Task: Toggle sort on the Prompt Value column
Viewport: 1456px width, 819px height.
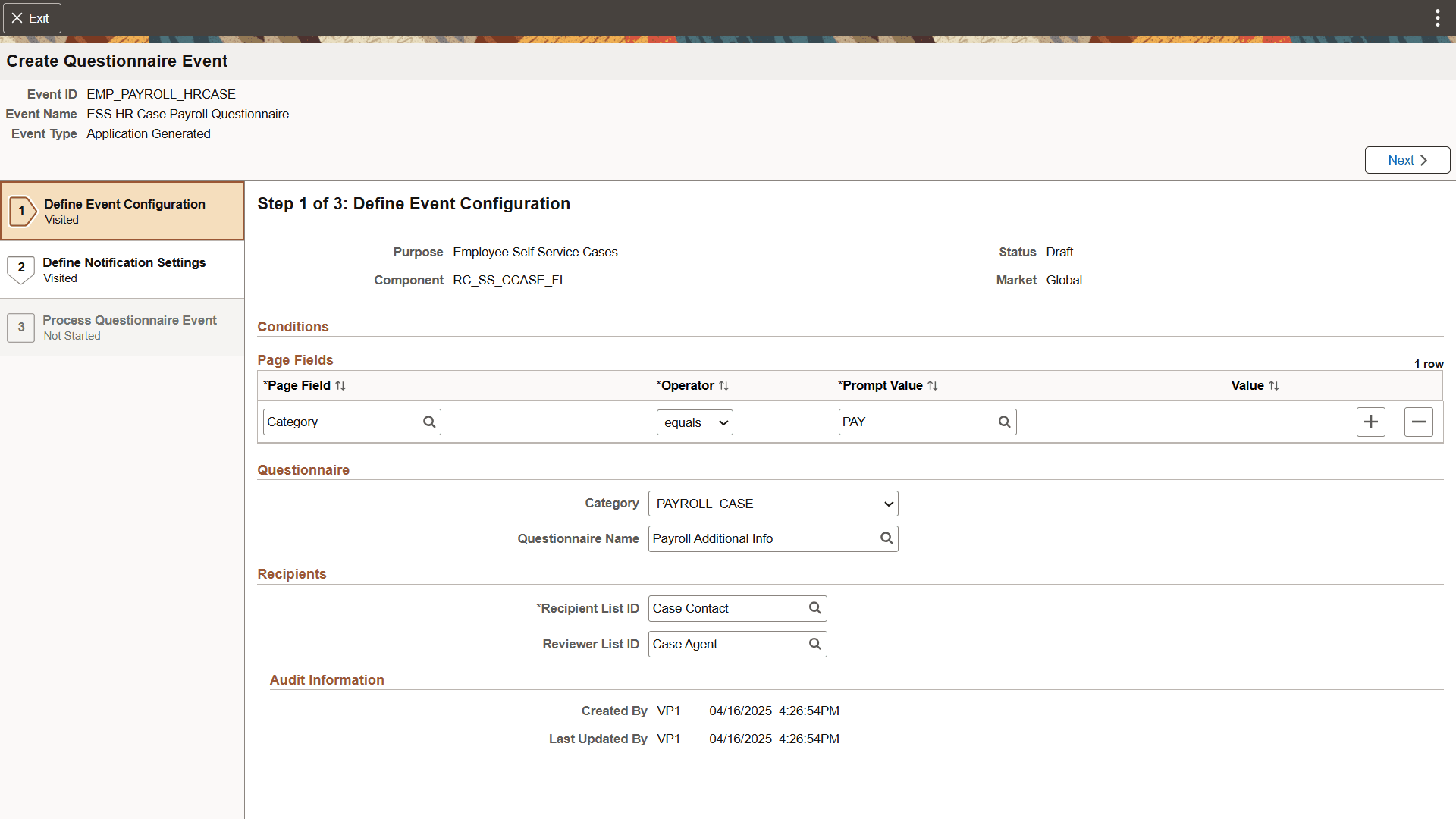Action: pos(934,385)
